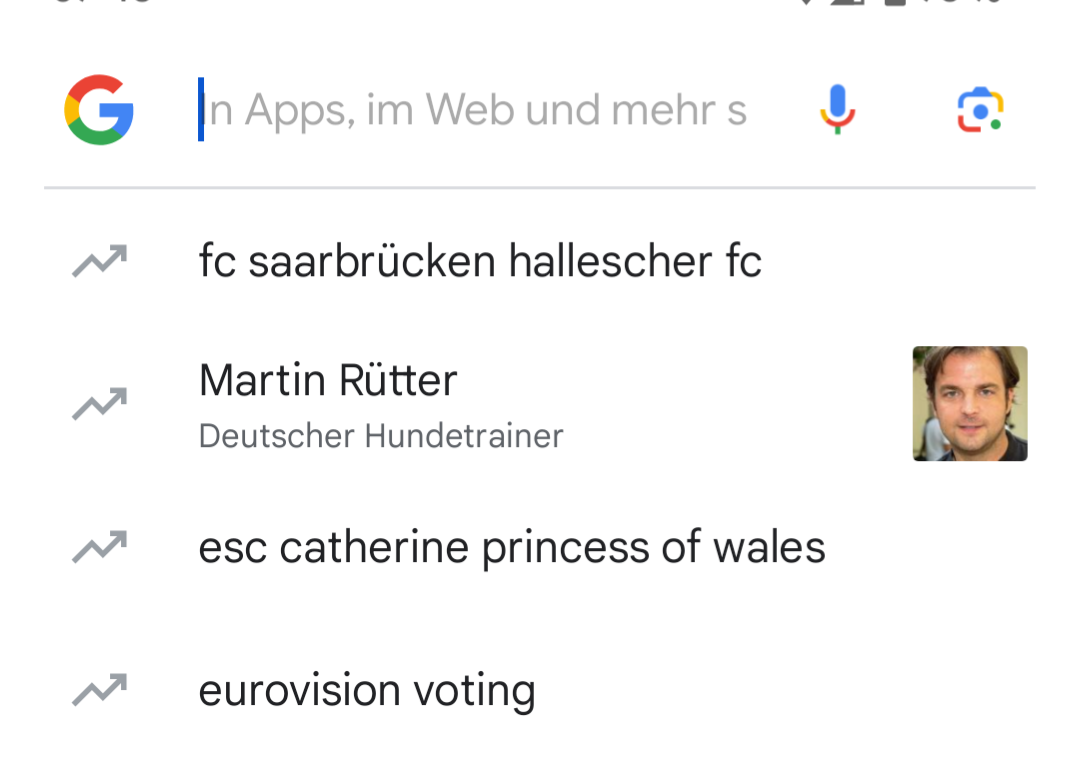Tap the Google logo icon
Image resolution: width=1073 pixels, height=767 pixels.
[x=99, y=109]
